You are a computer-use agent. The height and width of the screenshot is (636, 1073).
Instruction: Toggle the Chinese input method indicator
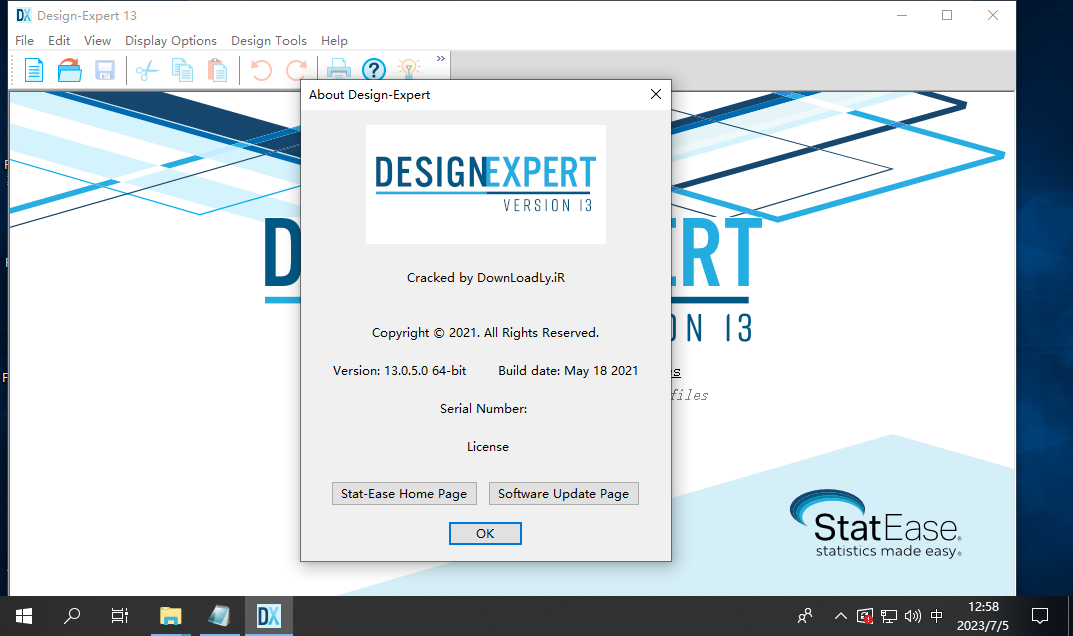937,616
